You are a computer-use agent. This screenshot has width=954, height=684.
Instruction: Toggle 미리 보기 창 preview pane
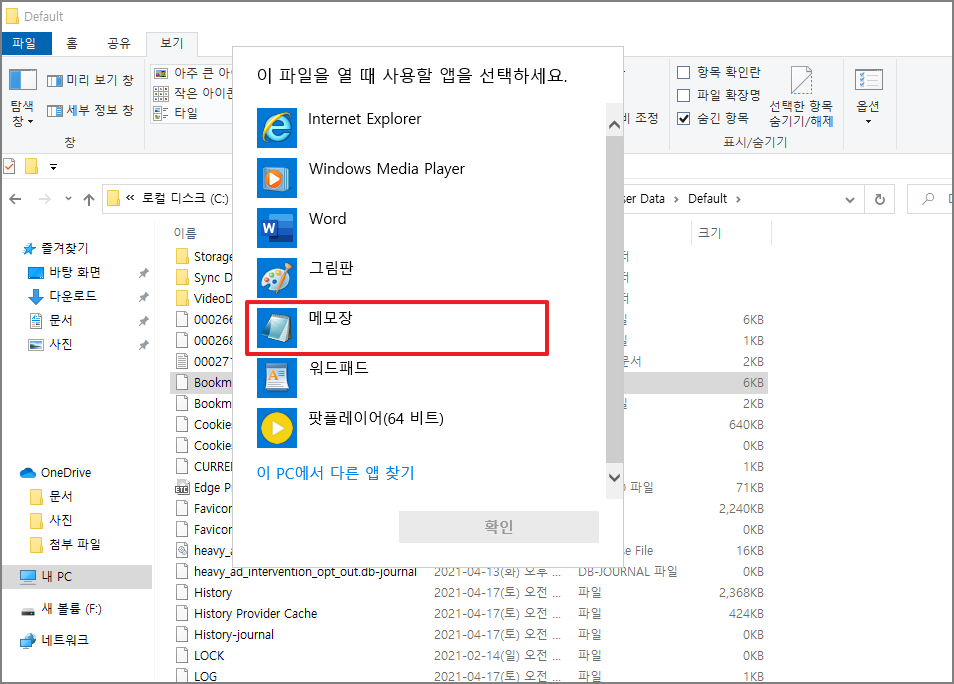pyautogui.click(x=90, y=80)
